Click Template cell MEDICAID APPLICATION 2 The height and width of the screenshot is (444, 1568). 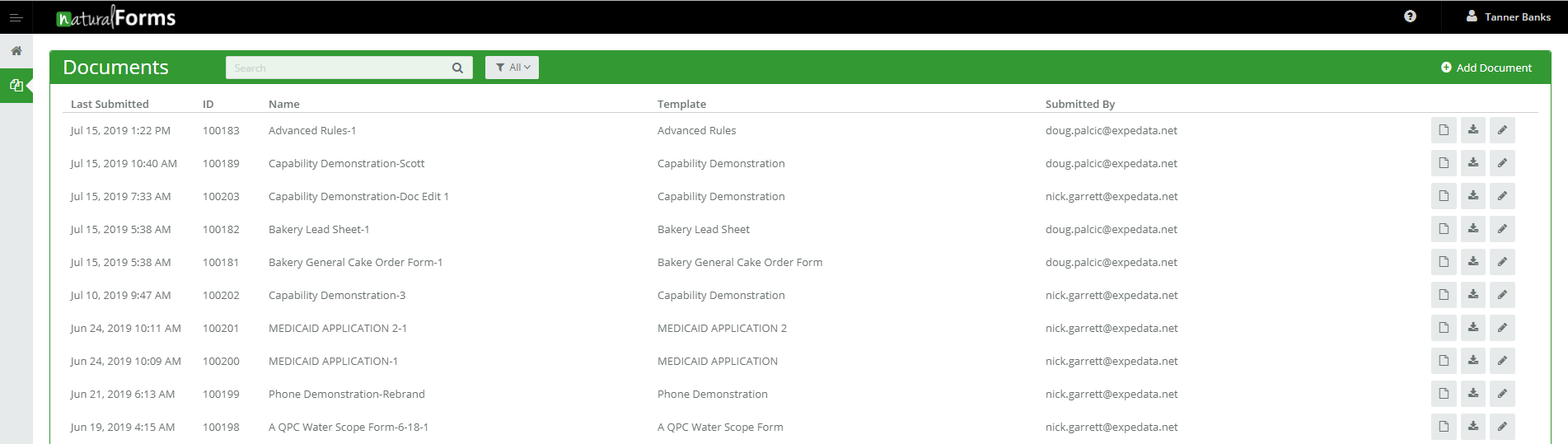(x=722, y=328)
